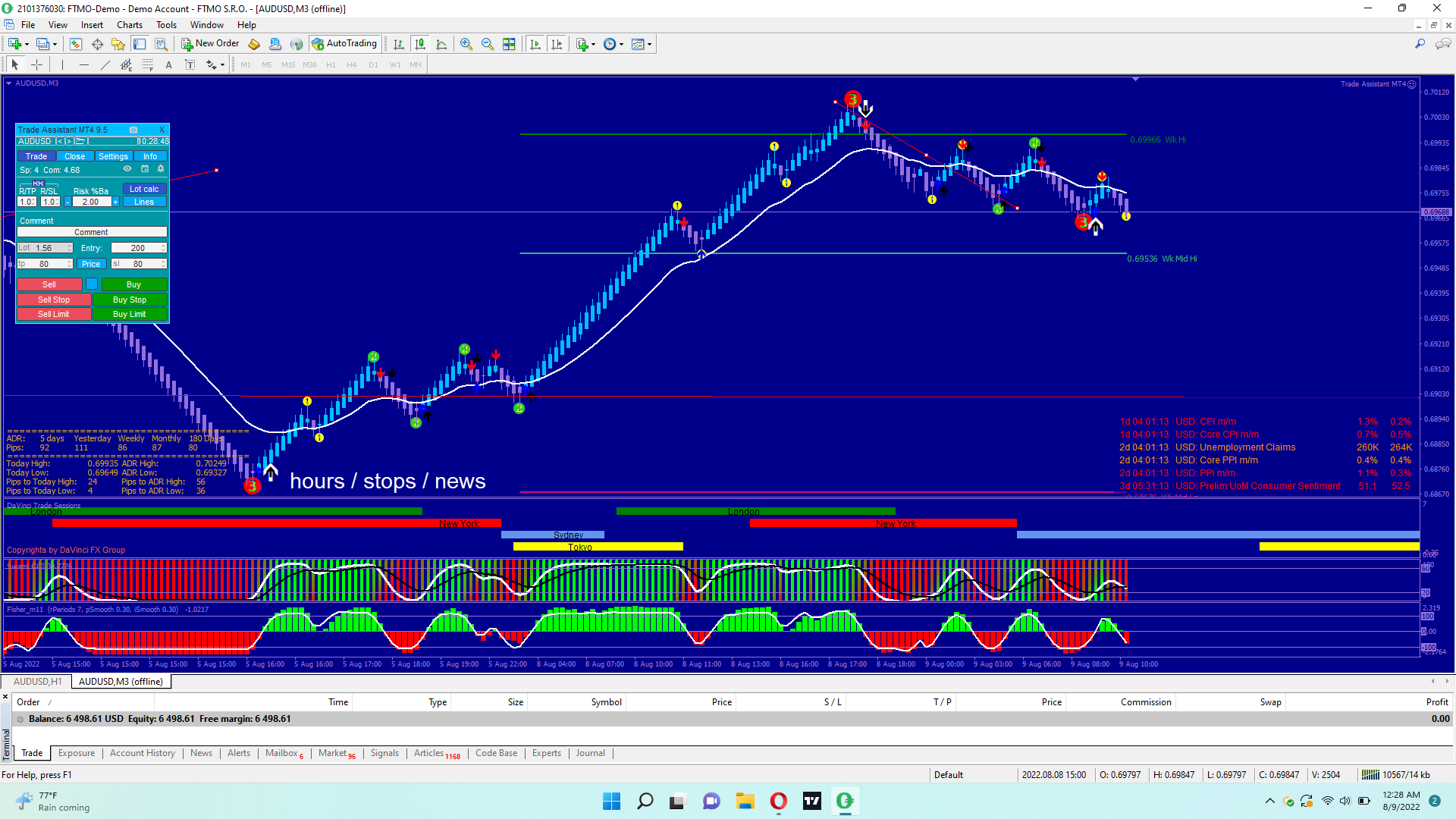Click the Comment input field
The image size is (1456, 819).
pos(91,232)
